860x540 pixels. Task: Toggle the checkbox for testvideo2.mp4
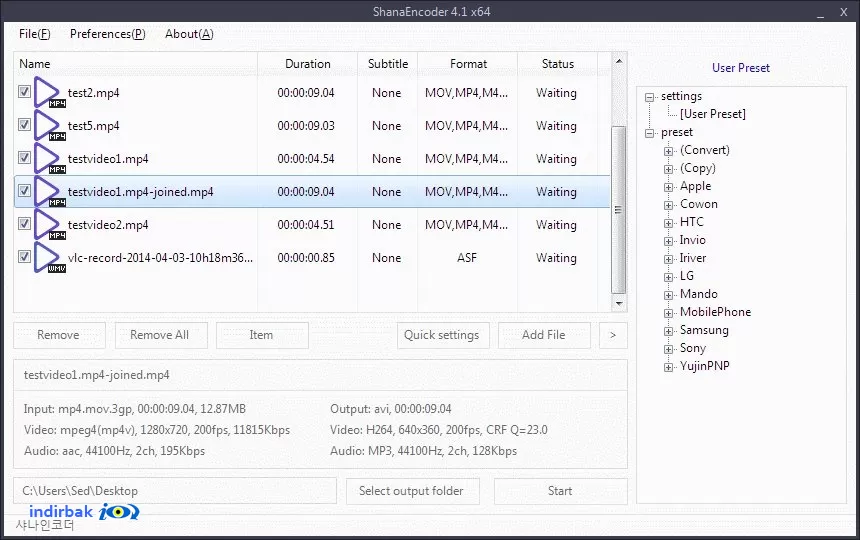[24, 223]
